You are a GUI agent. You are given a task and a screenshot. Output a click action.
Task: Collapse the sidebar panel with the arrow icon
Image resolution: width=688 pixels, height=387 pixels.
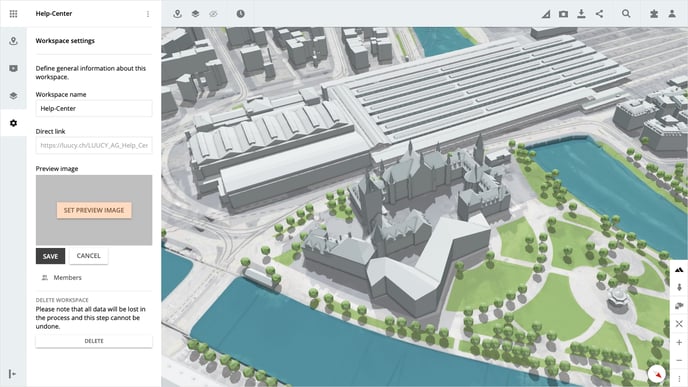click(12, 374)
